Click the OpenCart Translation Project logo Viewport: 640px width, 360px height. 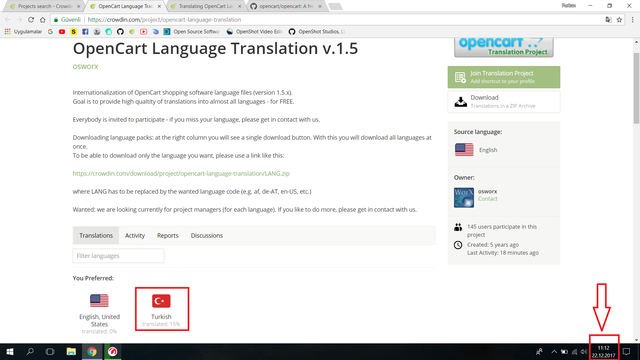tap(504, 47)
